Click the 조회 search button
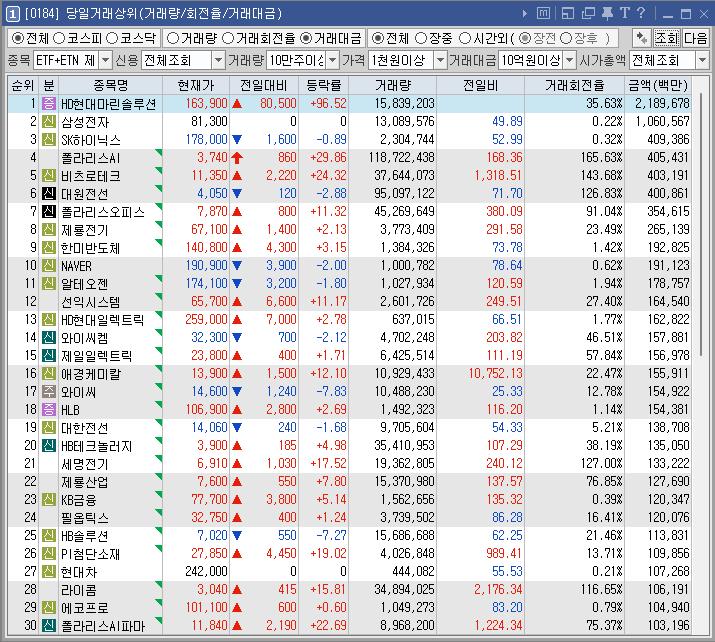Image resolution: width=715 pixels, height=642 pixels. tap(667, 38)
